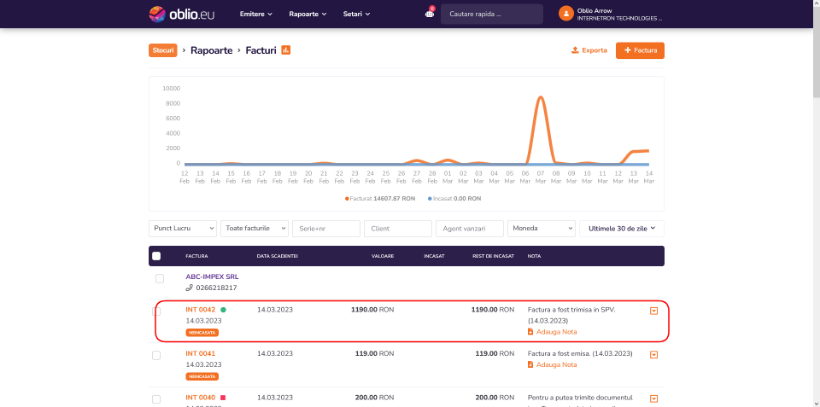Image resolution: width=820 pixels, height=407 pixels.
Task: Select checkbox for invoice INT 0041
Action: [156, 355]
